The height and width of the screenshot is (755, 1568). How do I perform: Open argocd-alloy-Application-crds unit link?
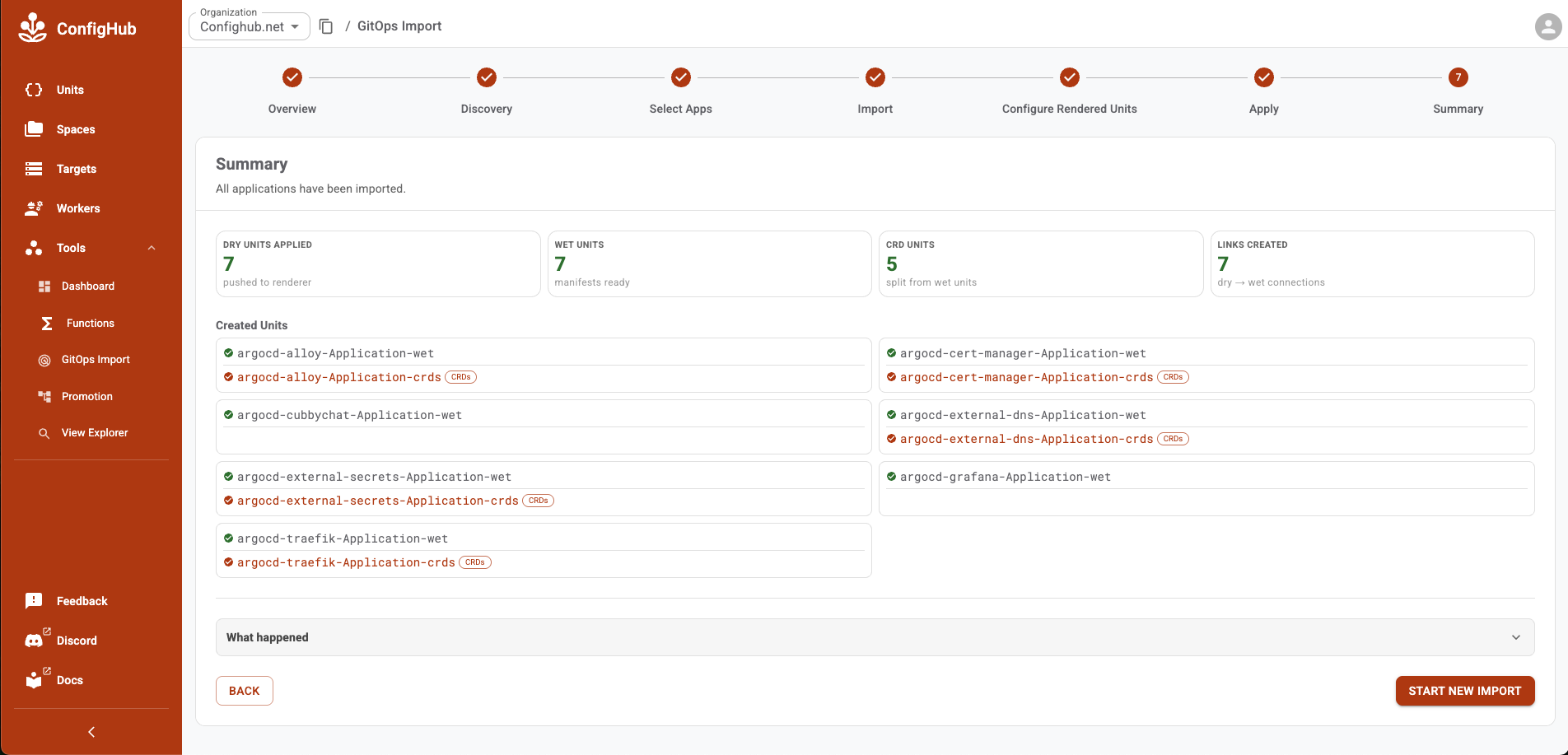(339, 377)
